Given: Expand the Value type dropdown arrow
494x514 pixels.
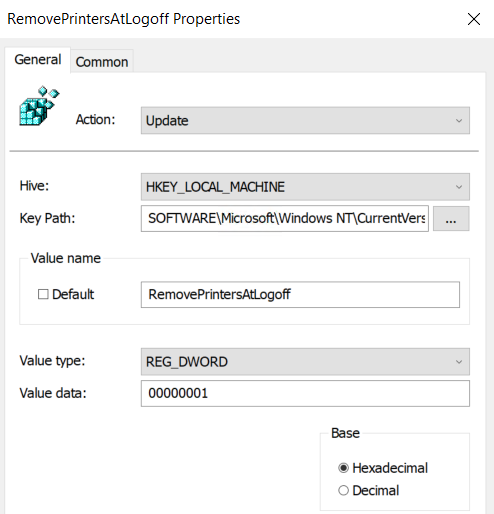Looking at the screenshot, I should tap(459, 362).
